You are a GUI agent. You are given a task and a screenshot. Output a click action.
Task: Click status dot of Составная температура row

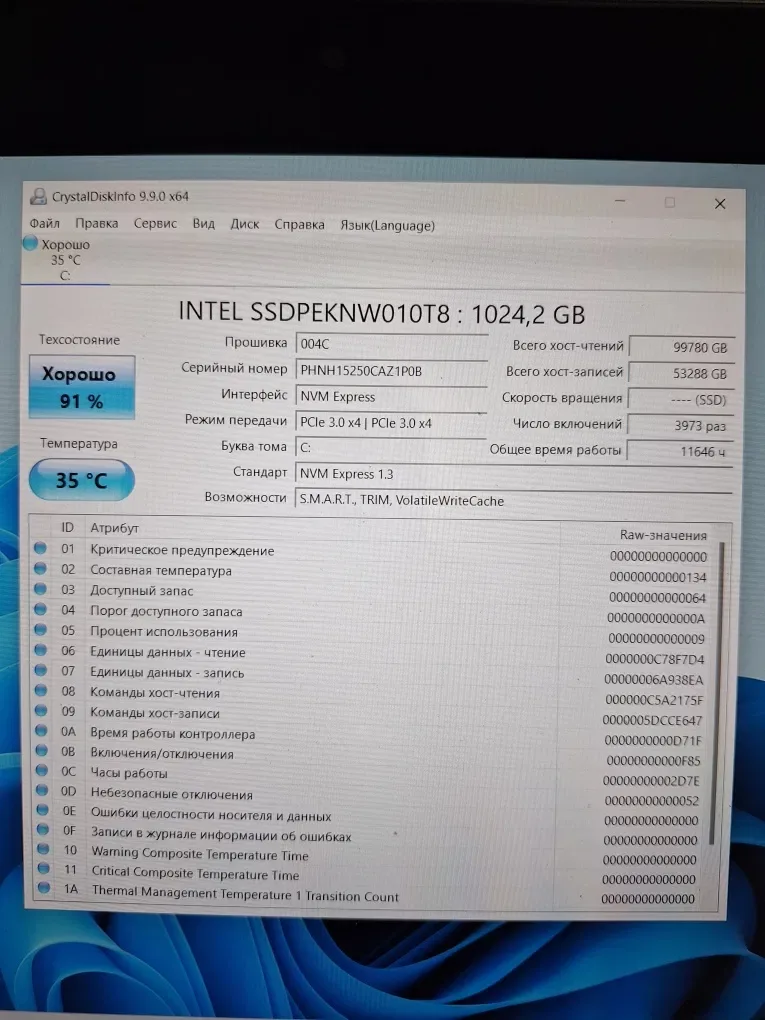click(x=40, y=568)
